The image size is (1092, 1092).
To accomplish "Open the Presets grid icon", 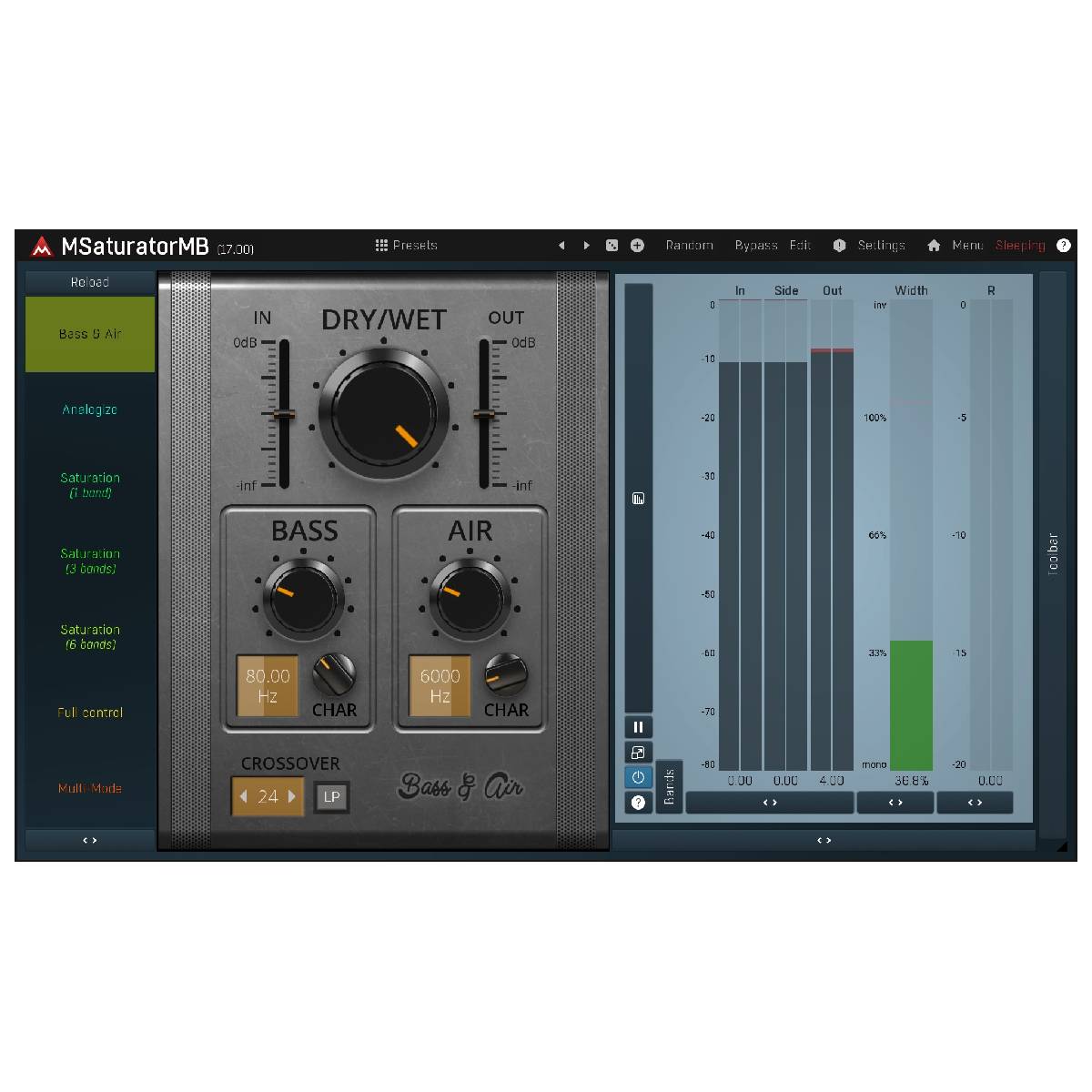I will [381, 246].
